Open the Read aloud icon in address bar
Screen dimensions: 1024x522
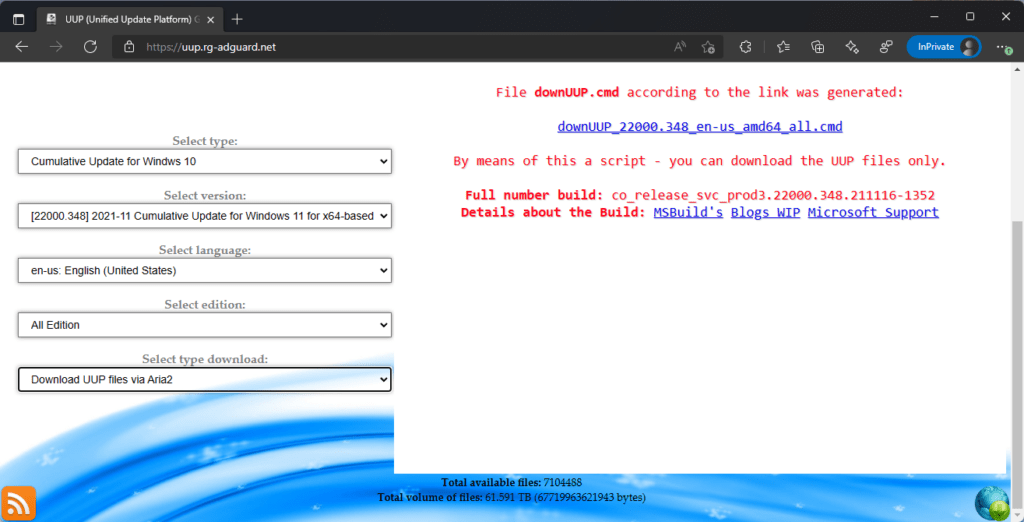click(x=680, y=47)
